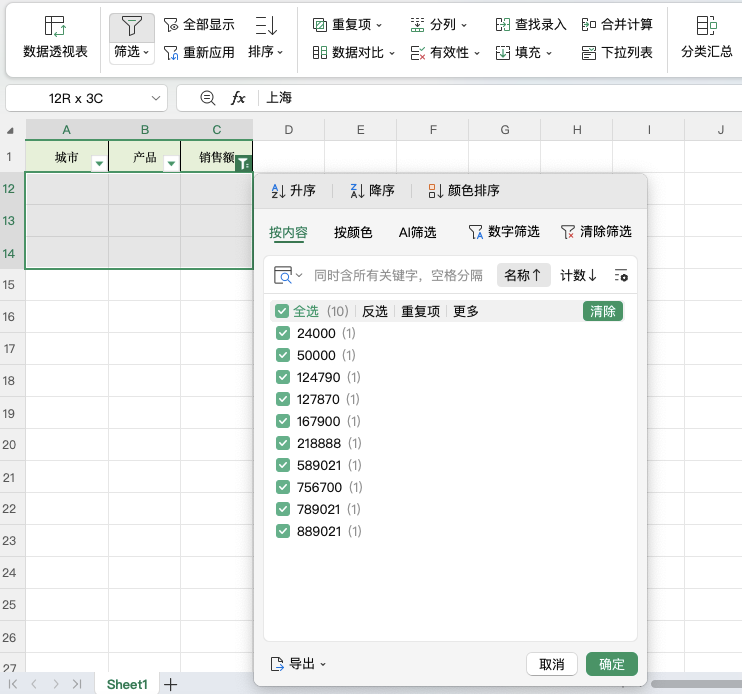Expand the name box dropdown arrow

coord(156,98)
